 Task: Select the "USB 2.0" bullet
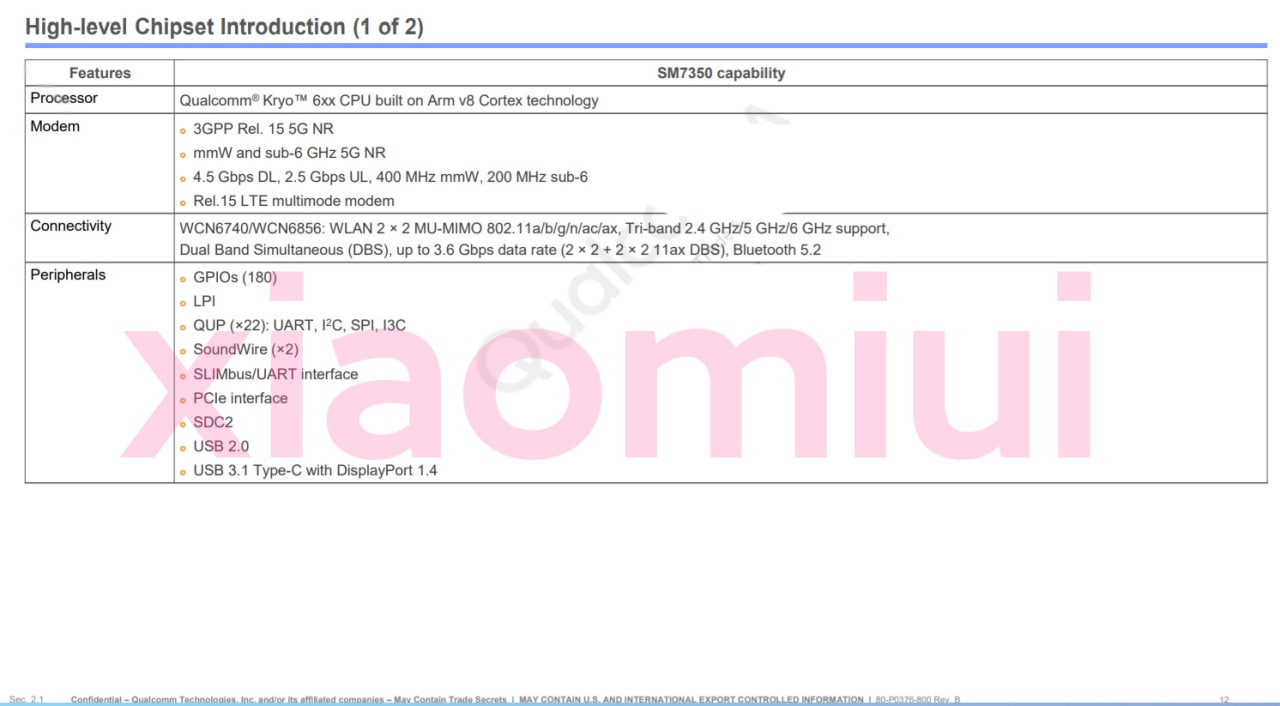tap(221, 446)
